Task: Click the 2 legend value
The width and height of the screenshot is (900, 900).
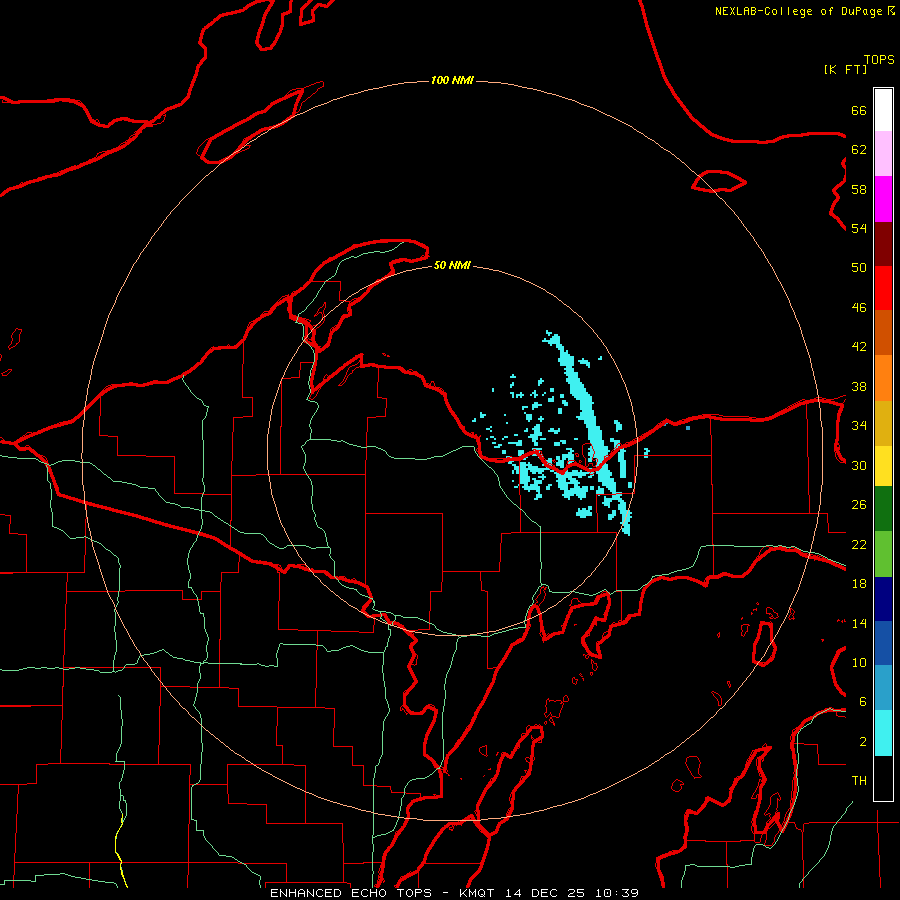Action: [x=863, y=742]
